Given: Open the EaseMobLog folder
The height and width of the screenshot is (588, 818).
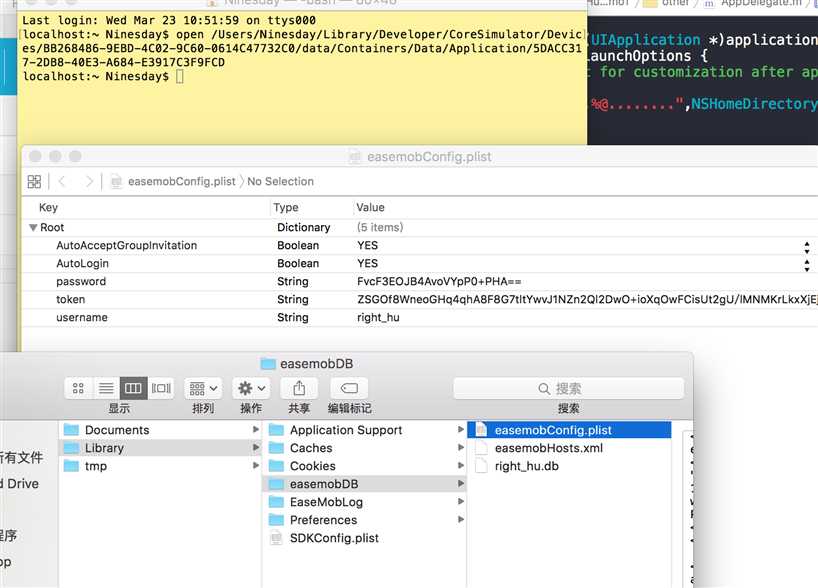Looking at the screenshot, I should (365, 502).
